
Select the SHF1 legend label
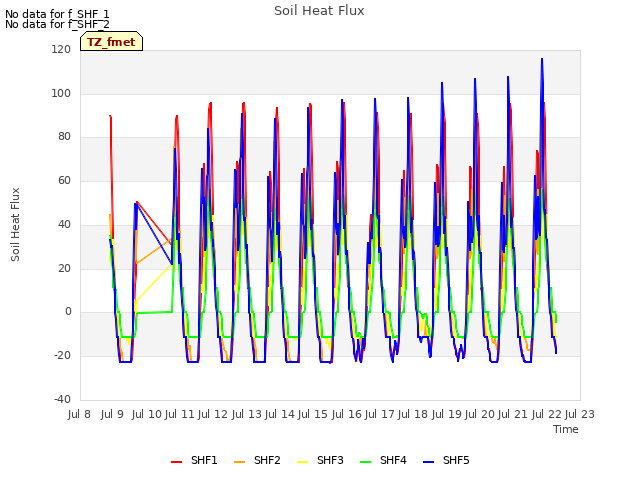click(x=204, y=460)
